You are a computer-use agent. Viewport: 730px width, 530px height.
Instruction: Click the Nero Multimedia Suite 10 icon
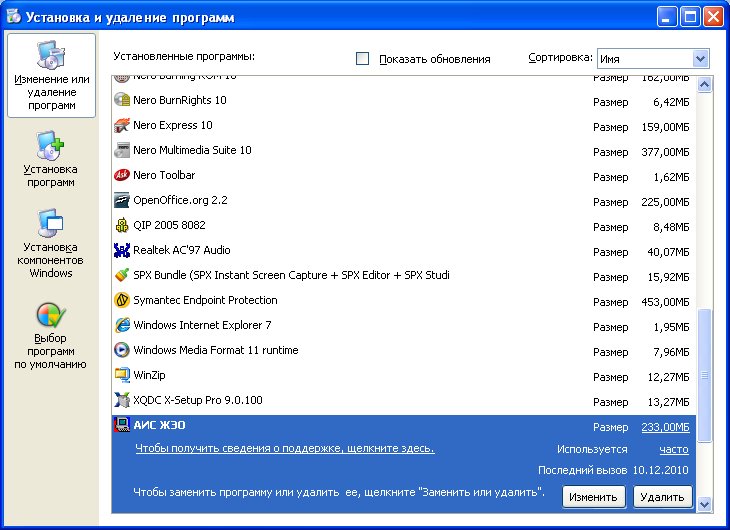[x=122, y=150]
